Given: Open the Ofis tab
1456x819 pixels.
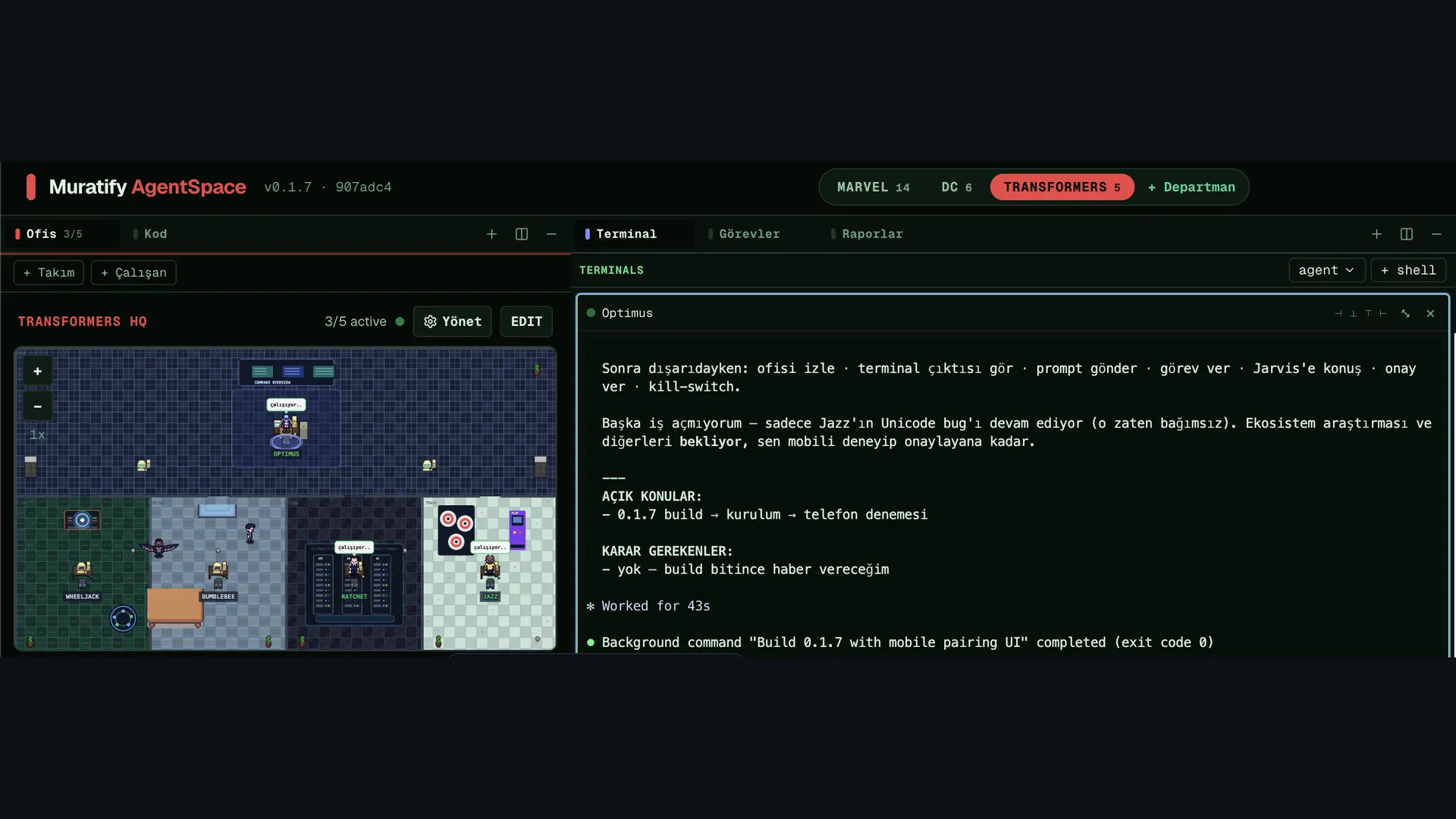Looking at the screenshot, I should click(x=62, y=234).
